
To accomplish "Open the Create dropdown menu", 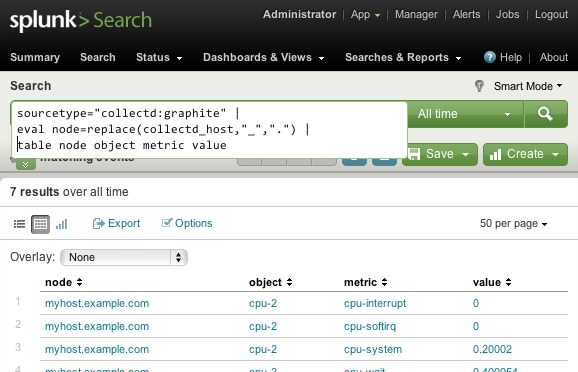I will pyautogui.click(x=556, y=154).
